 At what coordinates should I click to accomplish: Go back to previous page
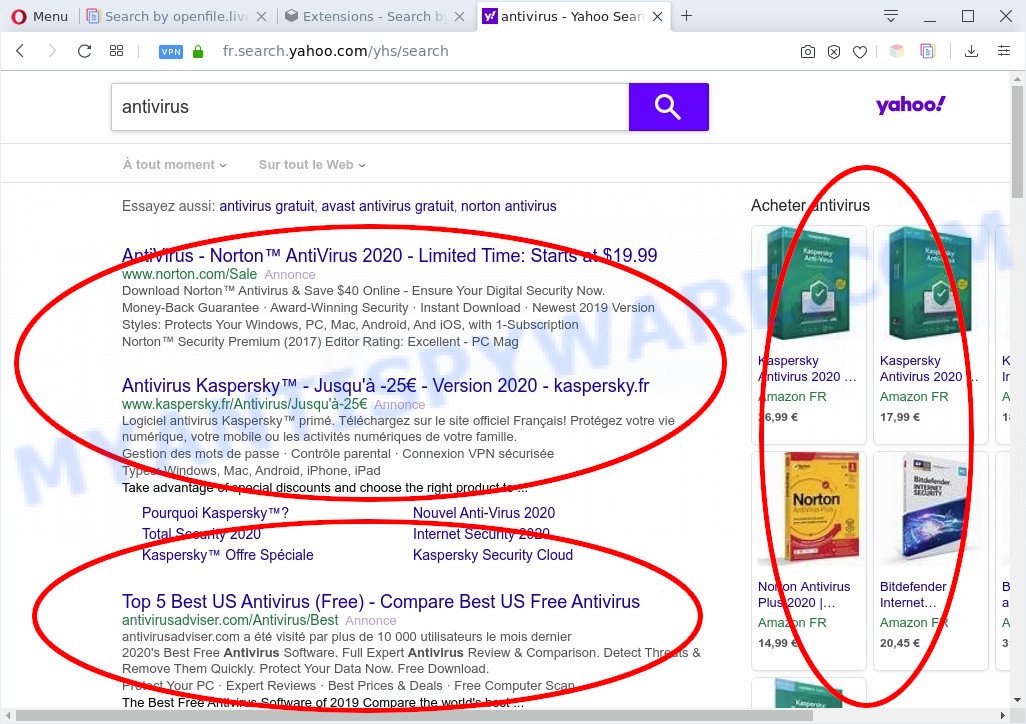[x=20, y=51]
